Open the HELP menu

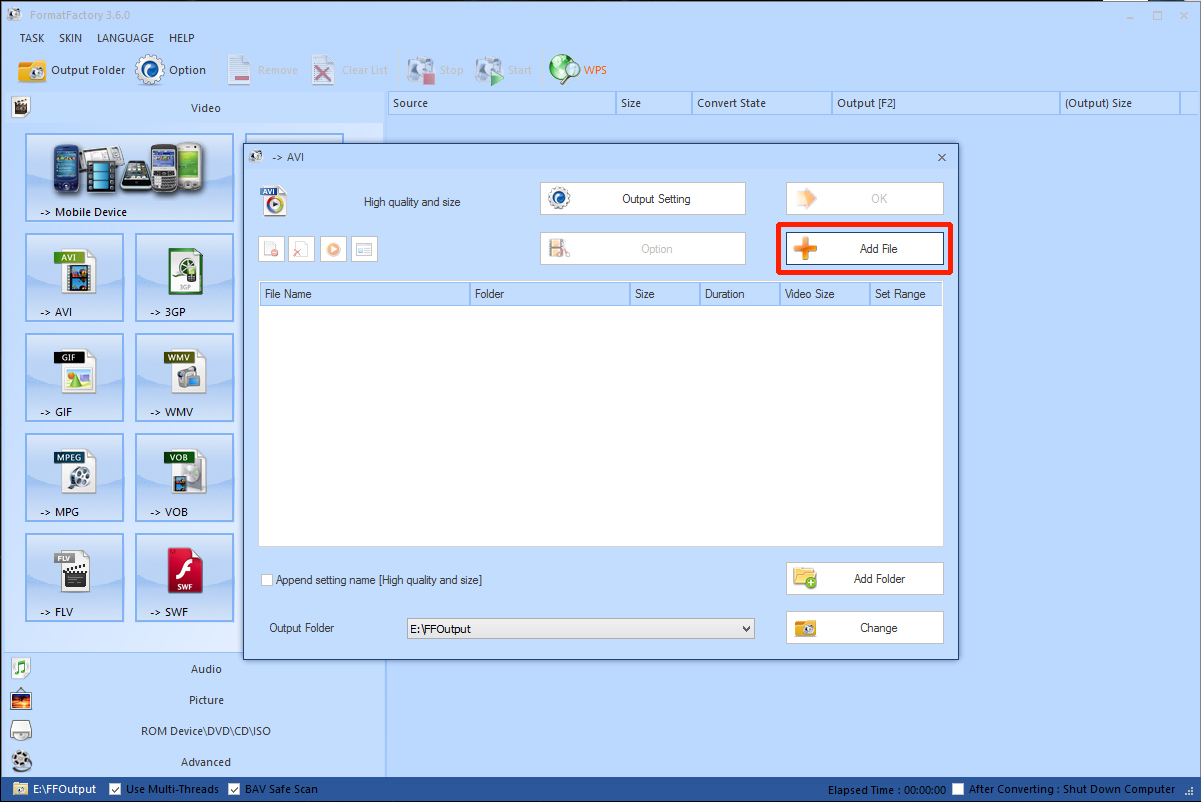pos(182,38)
